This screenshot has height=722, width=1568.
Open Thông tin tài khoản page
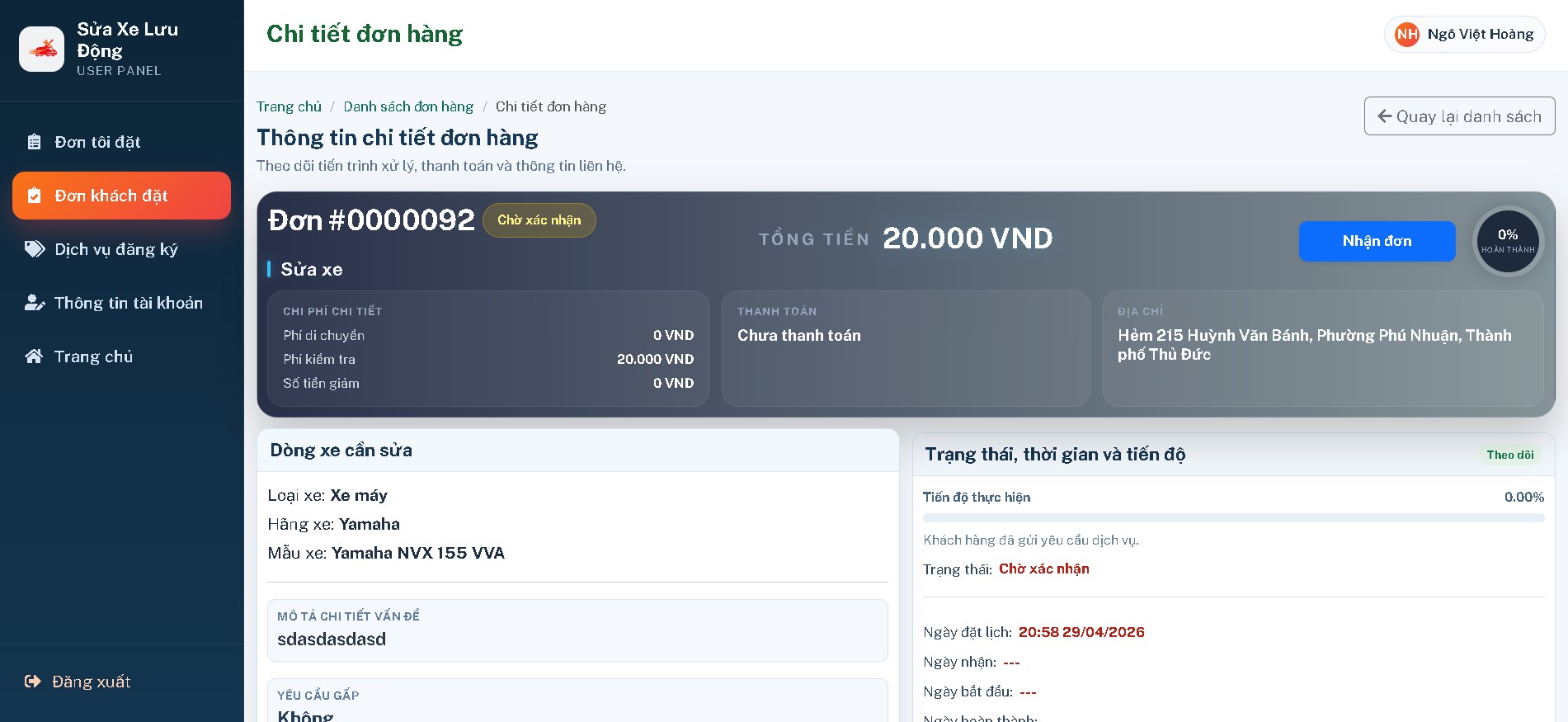pos(121,303)
